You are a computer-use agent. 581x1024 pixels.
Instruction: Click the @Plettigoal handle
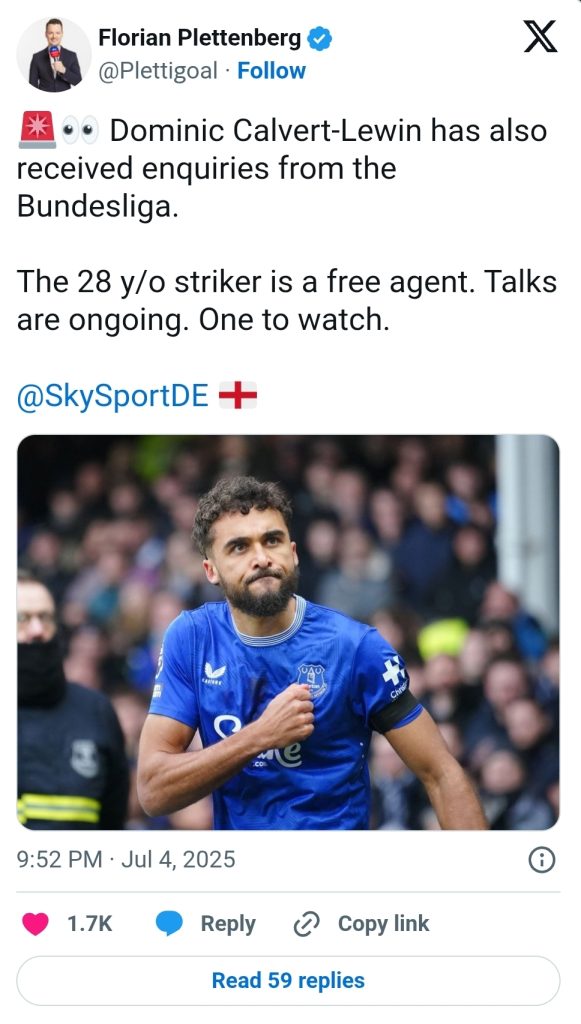(x=157, y=71)
